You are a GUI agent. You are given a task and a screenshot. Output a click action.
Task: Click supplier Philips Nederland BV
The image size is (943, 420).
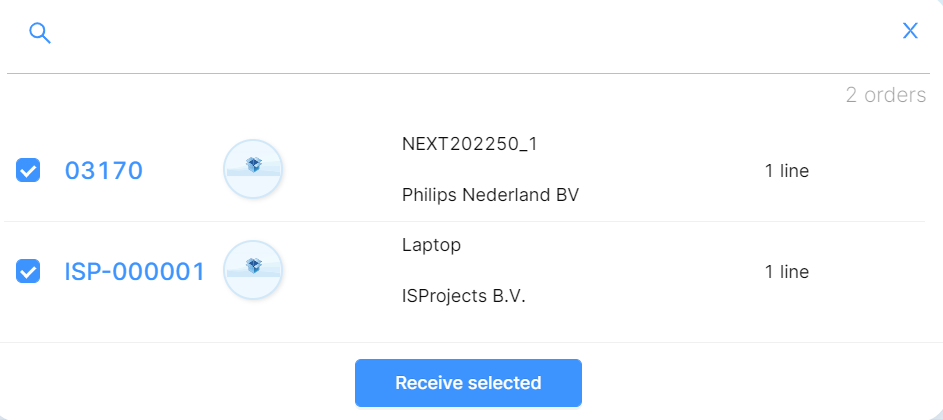(x=490, y=195)
